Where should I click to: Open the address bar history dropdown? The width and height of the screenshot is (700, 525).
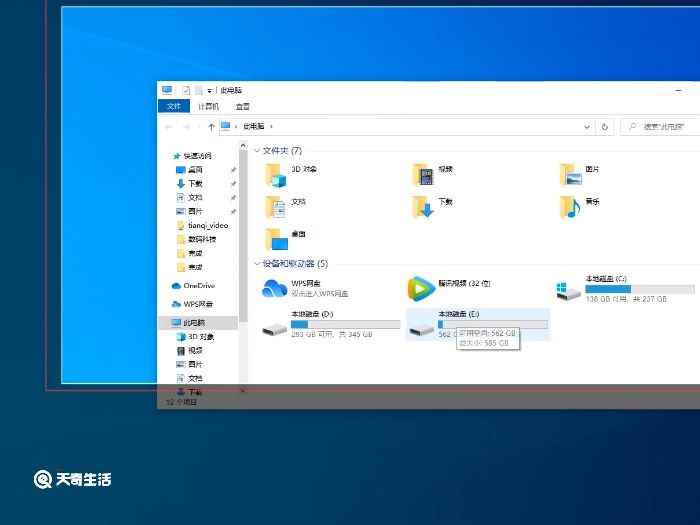click(587, 127)
